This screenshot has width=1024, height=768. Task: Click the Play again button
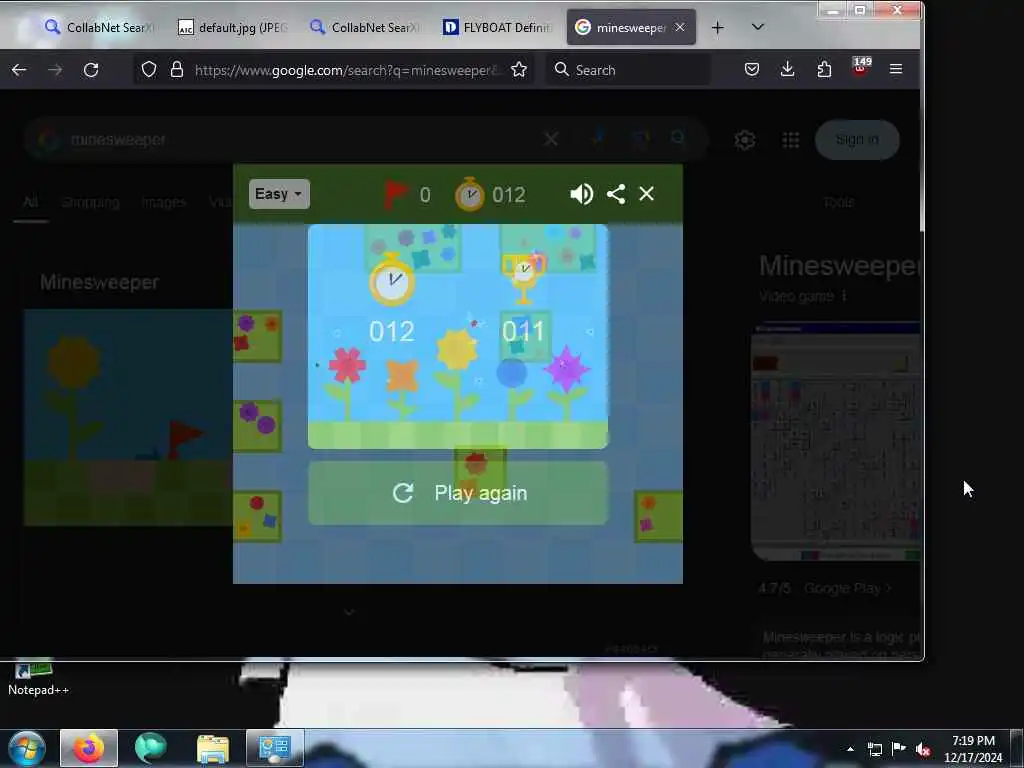[x=458, y=493]
